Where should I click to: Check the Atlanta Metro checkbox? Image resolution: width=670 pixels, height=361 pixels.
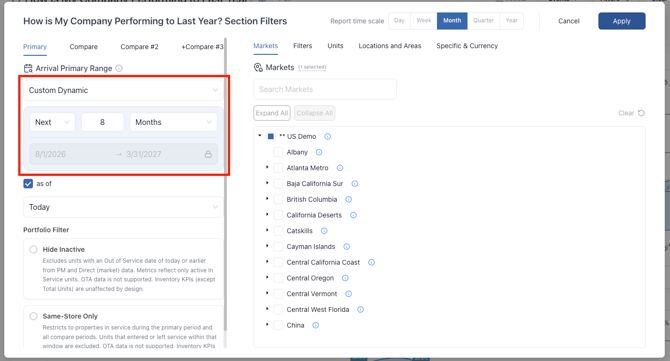click(278, 168)
